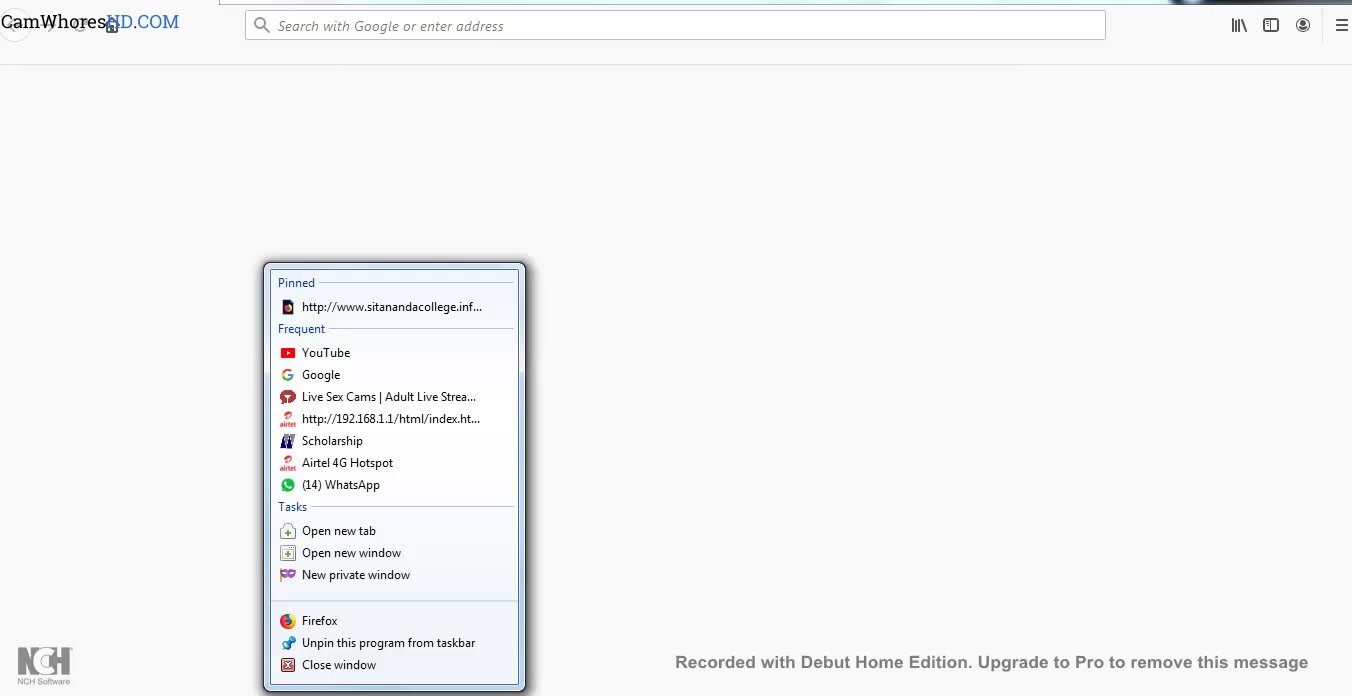Click the Google icon in the jump list
This screenshot has width=1352, height=696.
point(288,375)
